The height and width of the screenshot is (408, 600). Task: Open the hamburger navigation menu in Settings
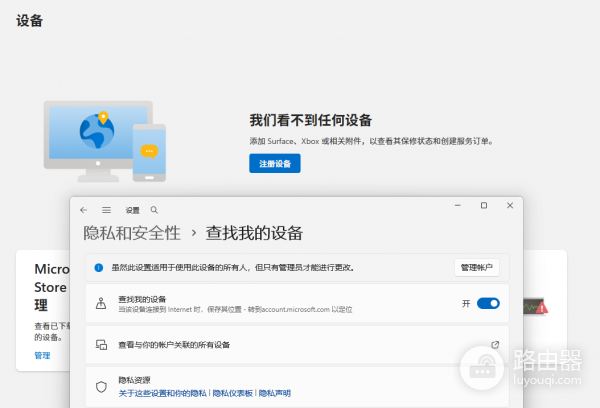pos(106,210)
